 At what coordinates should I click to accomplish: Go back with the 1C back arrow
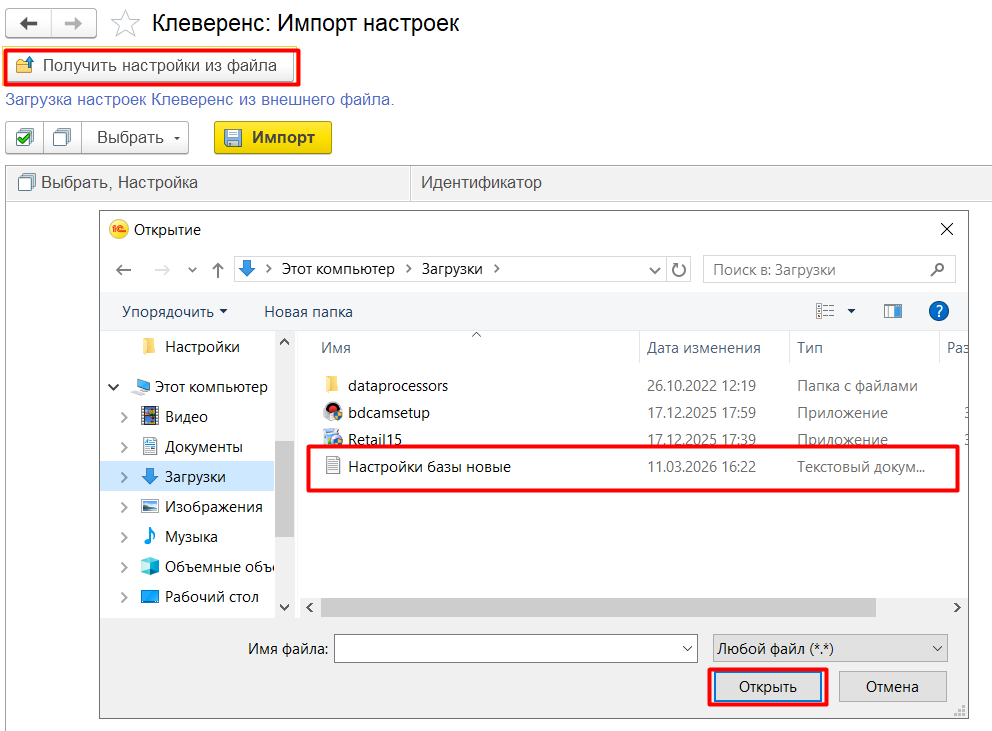pyautogui.click(x=28, y=24)
